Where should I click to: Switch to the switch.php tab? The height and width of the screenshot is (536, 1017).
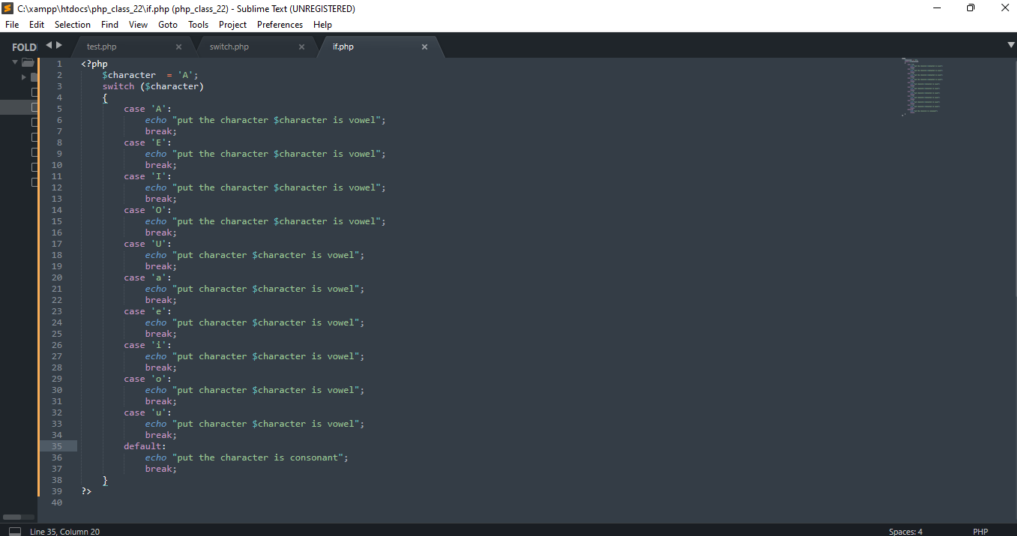[x=229, y=47]
